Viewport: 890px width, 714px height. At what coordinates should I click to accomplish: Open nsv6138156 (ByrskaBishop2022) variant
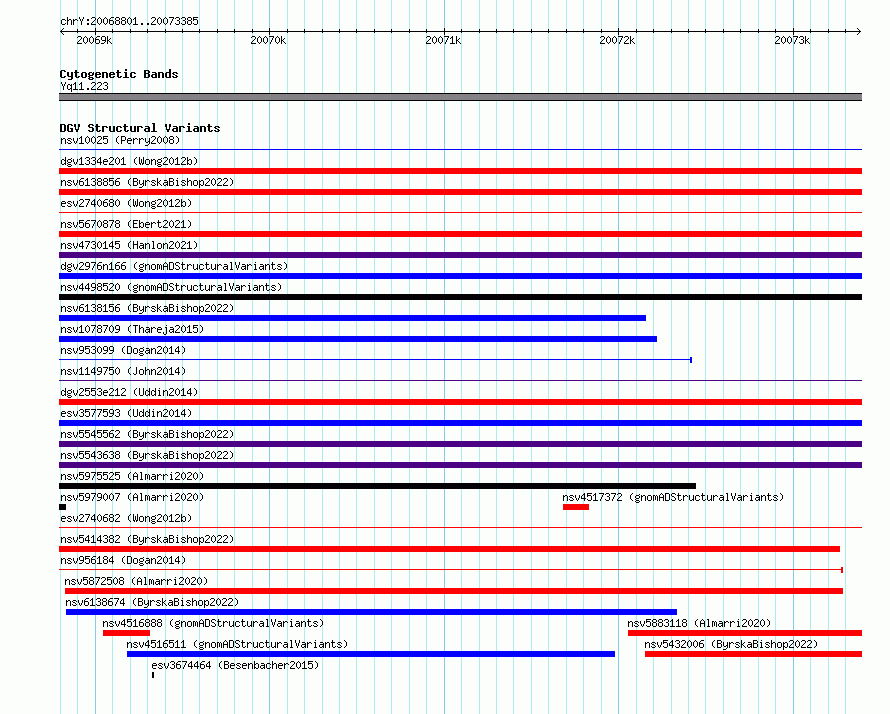(147, 308)
